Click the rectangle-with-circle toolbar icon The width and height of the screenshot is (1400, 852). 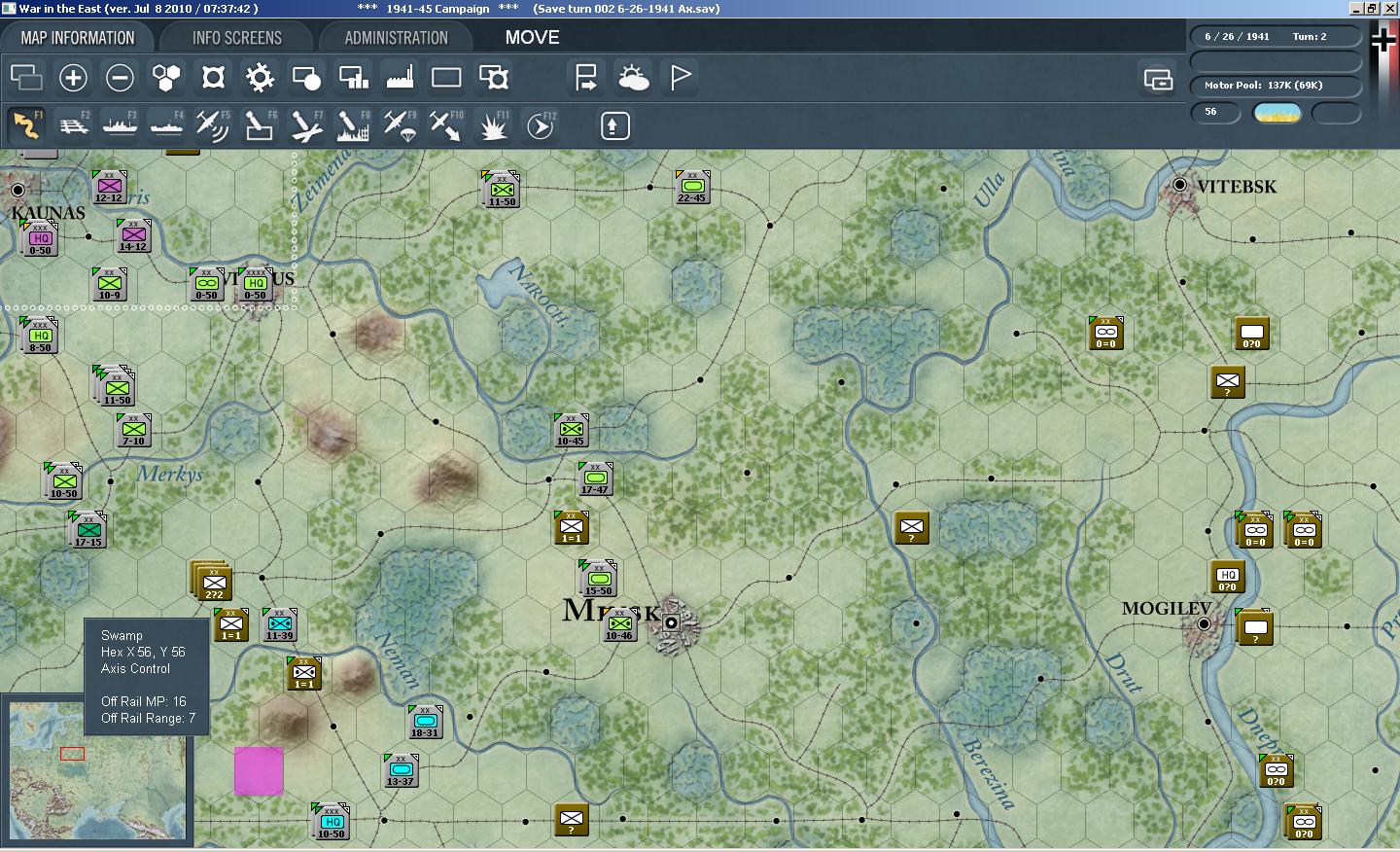point(306,78)
